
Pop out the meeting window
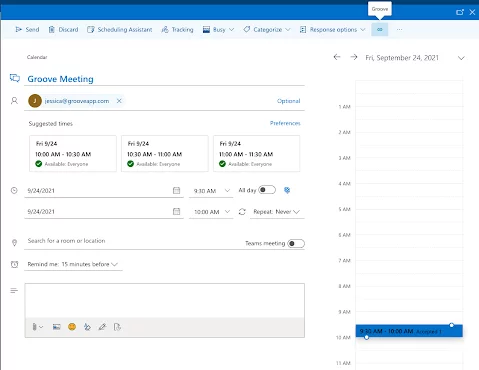point(460,12)
